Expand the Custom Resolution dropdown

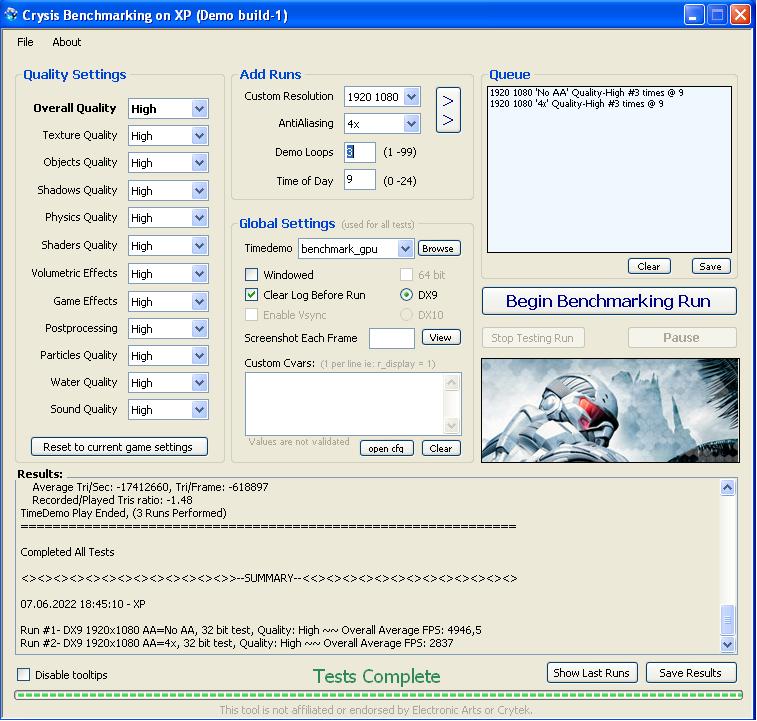pos(411,97)
